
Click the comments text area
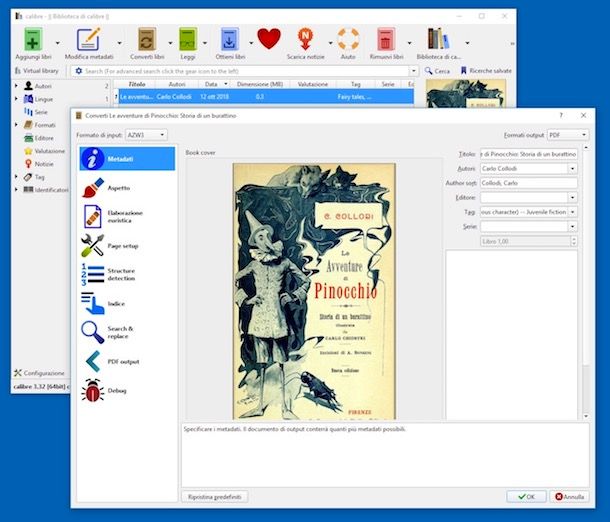(x=511, y=335)
